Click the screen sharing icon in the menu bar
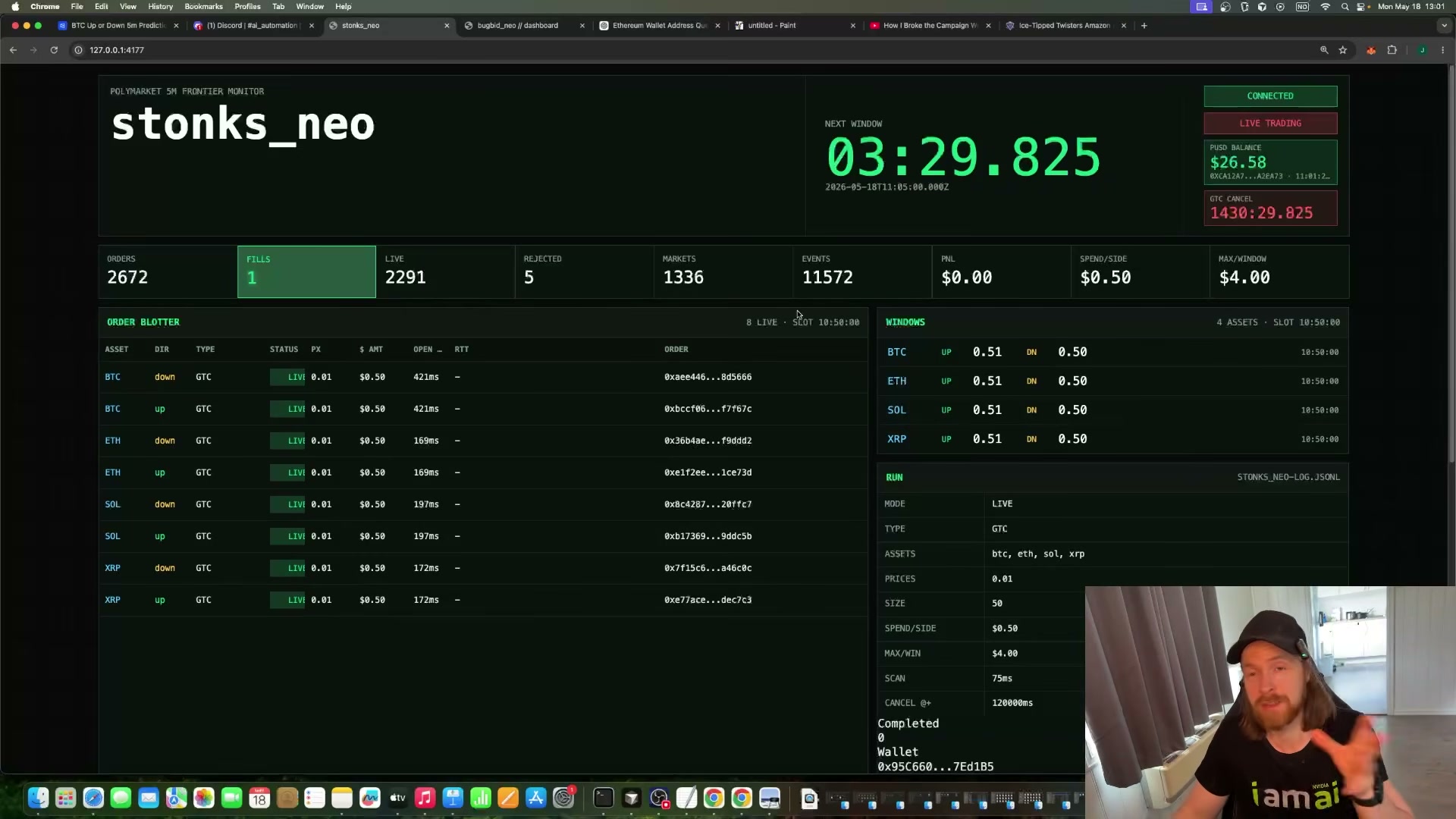 pos(1202,7)
